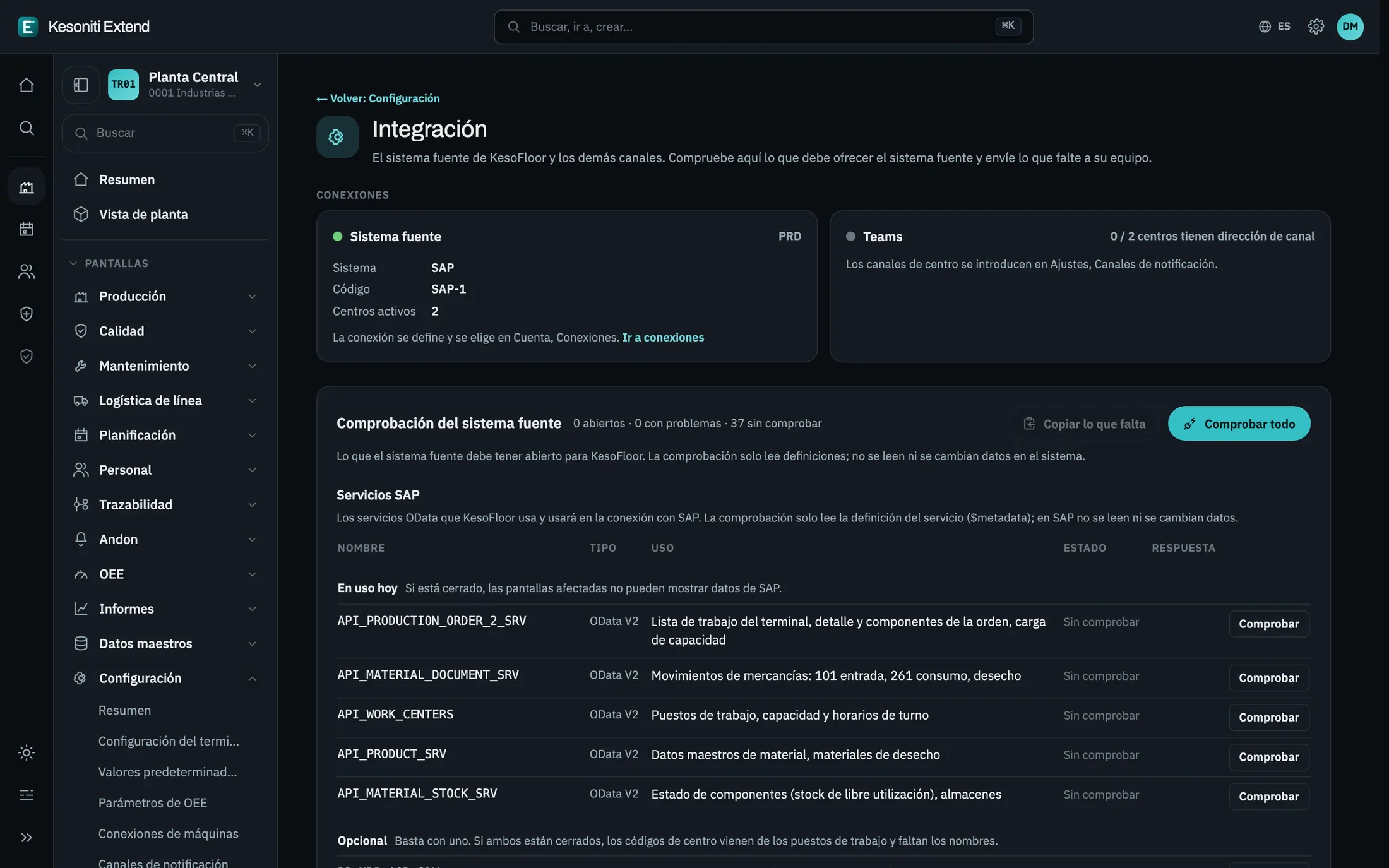Comprobar the API_MATERIAL_STOCK_SRV service
Image resolution: width=1389 pixels, height=868 pixels.
coord(1269,797)
